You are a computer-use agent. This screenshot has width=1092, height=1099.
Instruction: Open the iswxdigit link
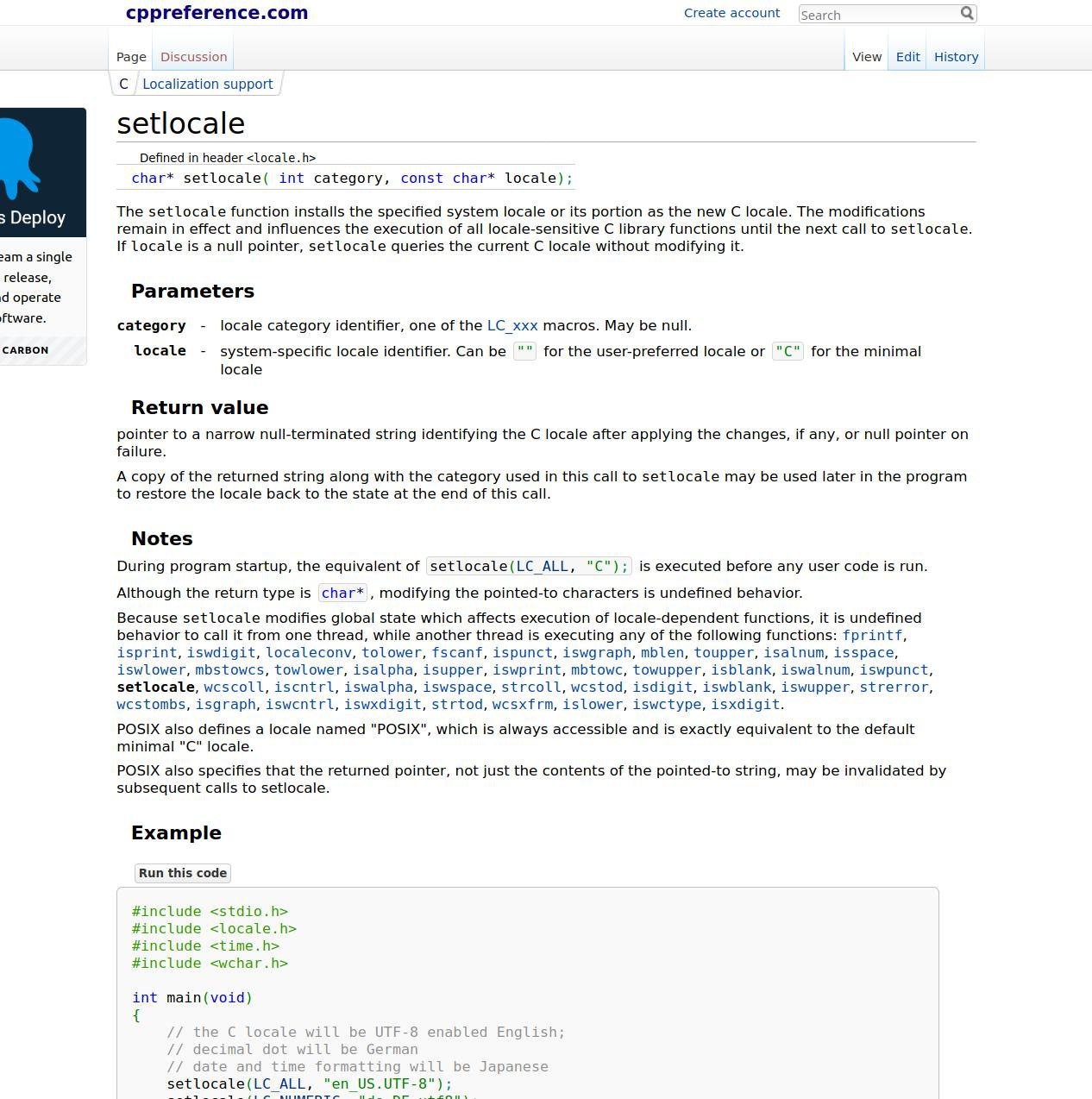point(383,705)
